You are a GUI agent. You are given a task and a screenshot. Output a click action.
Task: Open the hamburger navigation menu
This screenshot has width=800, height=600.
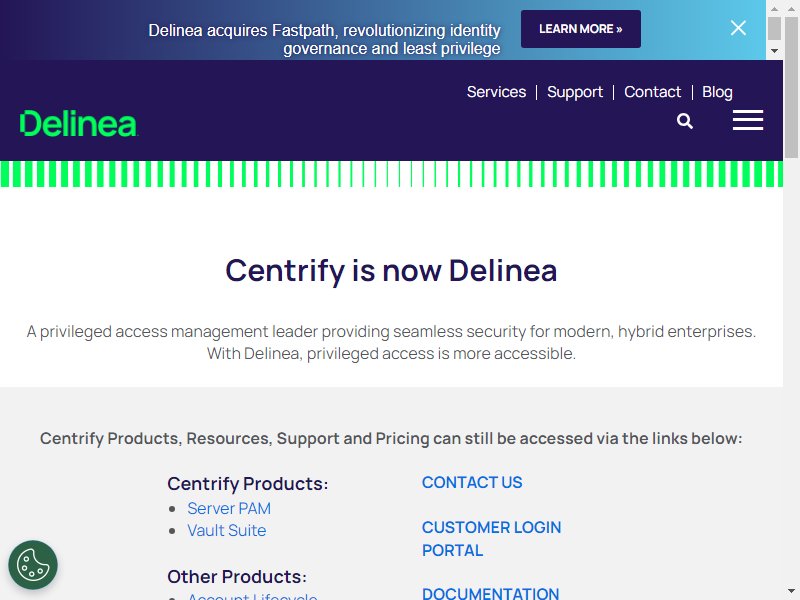point(748,120)
